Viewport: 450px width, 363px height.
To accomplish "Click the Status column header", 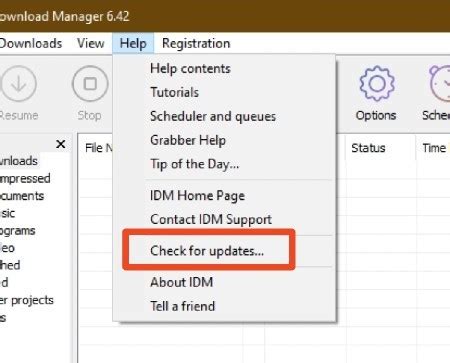I will coord(368,148).
